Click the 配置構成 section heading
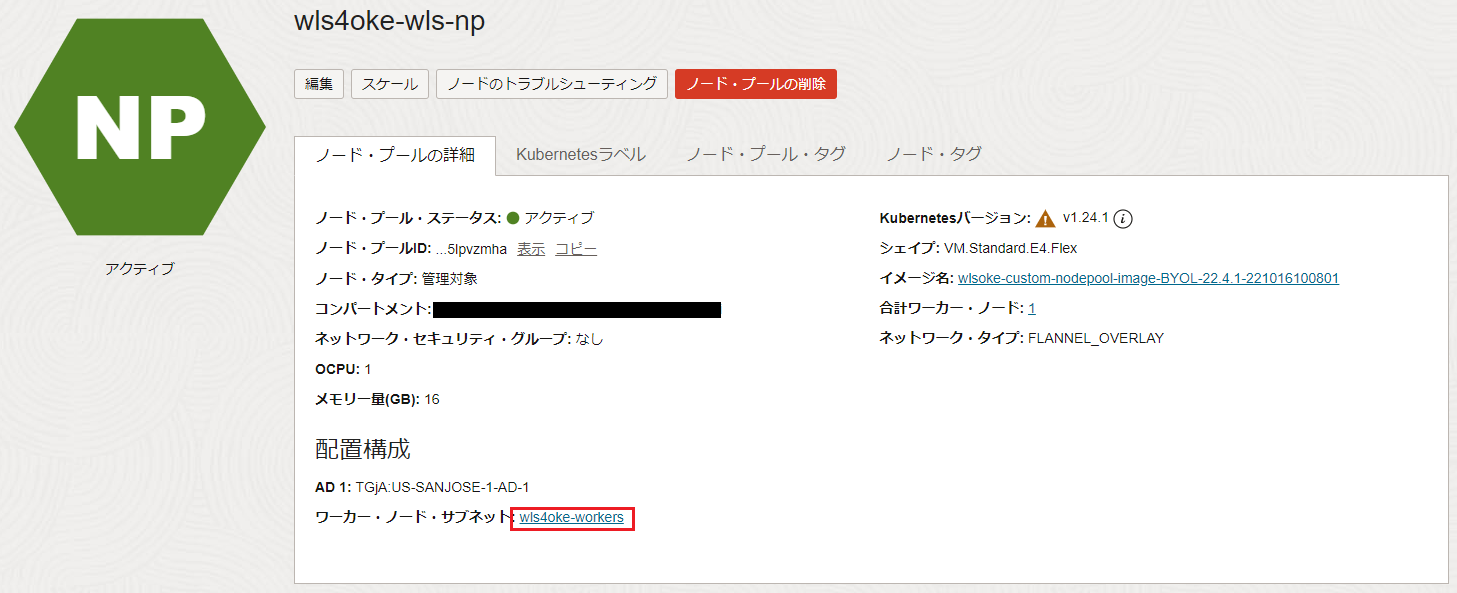 point(363,449)
